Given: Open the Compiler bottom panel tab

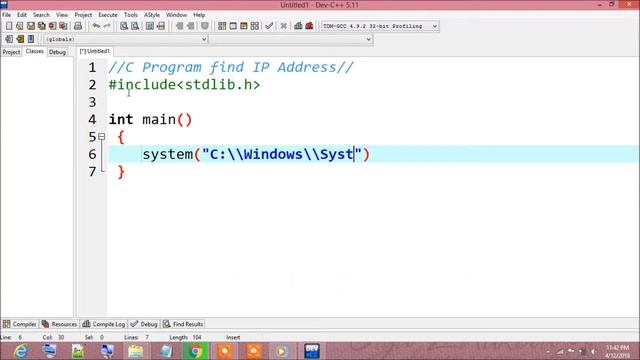Looking at the screenshot, I should point(20,324).
